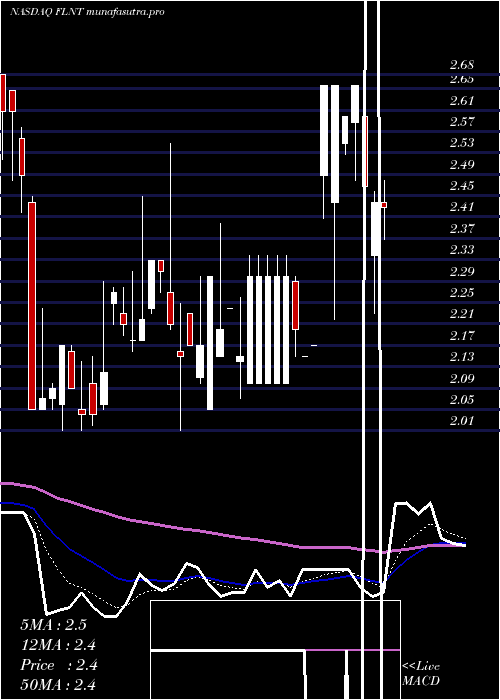Select the 2.53 price axis label
500x700 pixels.
(x=462, y=143)
